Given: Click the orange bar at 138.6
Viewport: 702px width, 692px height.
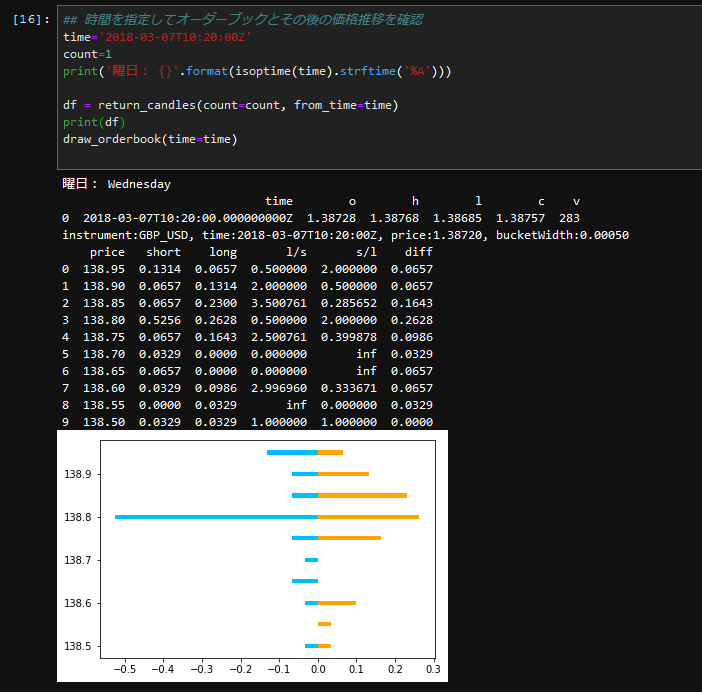Looking at the screenshot, I should (337, 603).
